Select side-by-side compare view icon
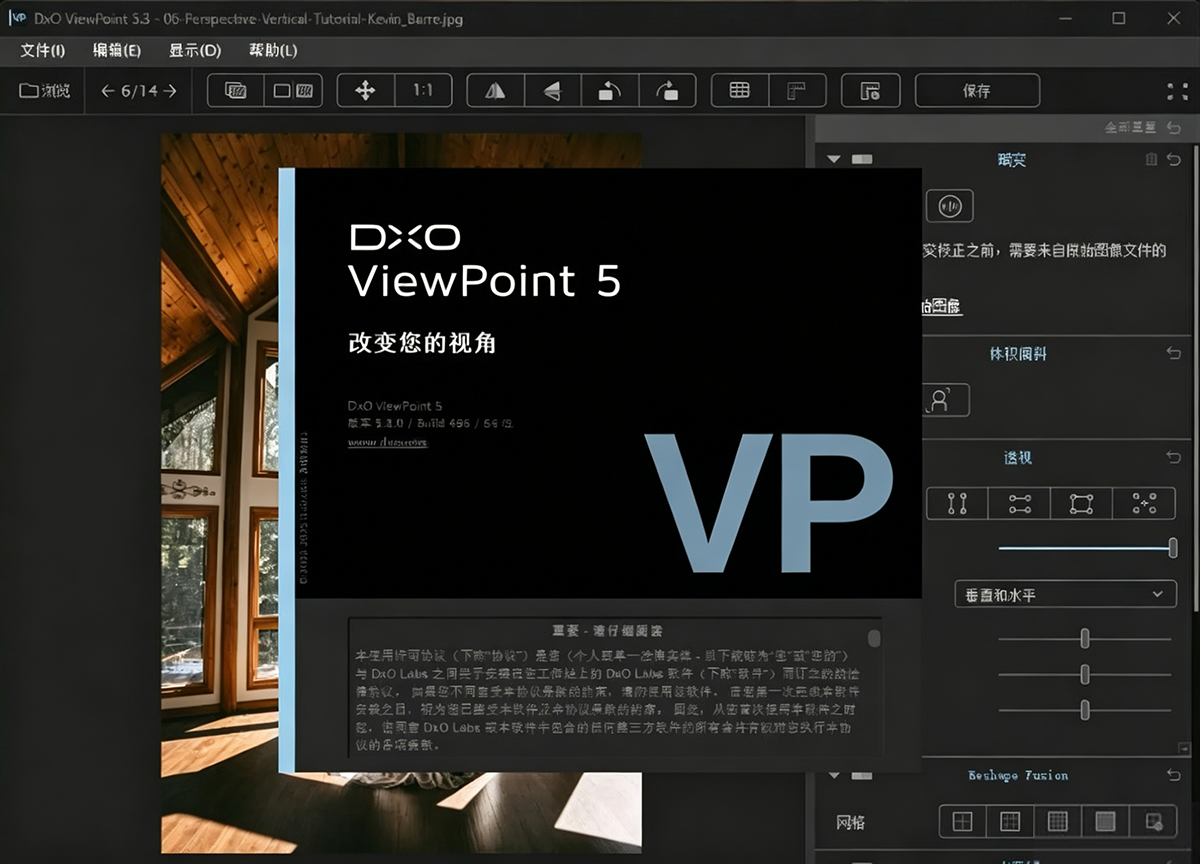This screenshot has width=1200, height=864. [236, 91]
